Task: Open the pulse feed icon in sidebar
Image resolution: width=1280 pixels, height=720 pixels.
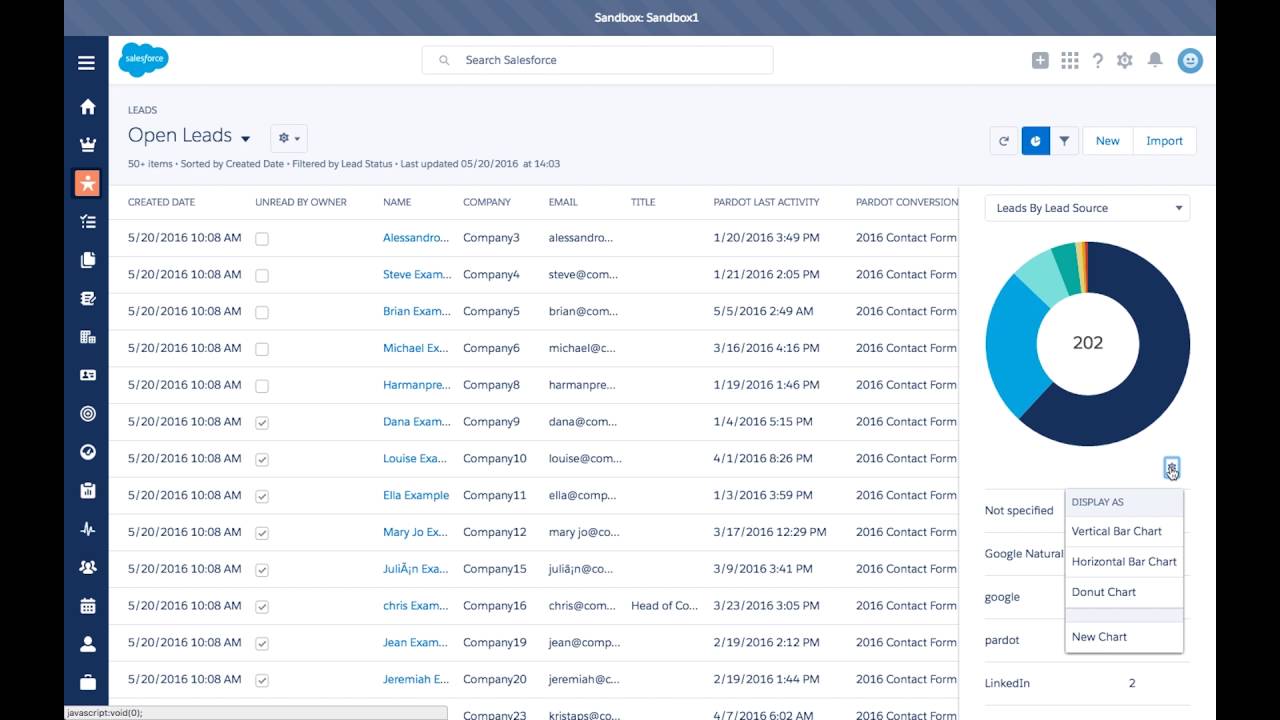Action: [88, 529]
